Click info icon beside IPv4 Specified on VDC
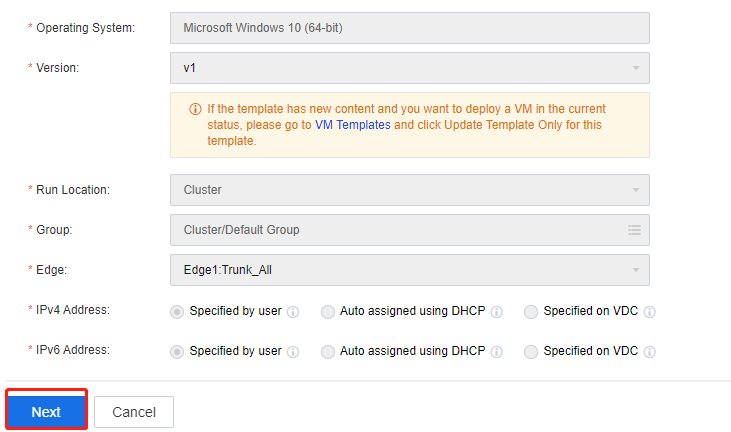This screenshot has width=731, height=432. pos(649,311)
